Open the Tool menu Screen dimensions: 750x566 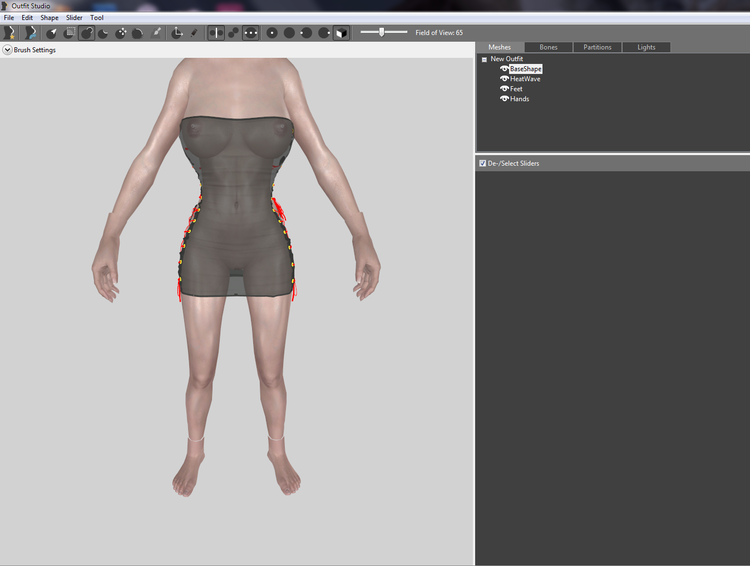tap(97, 18)
